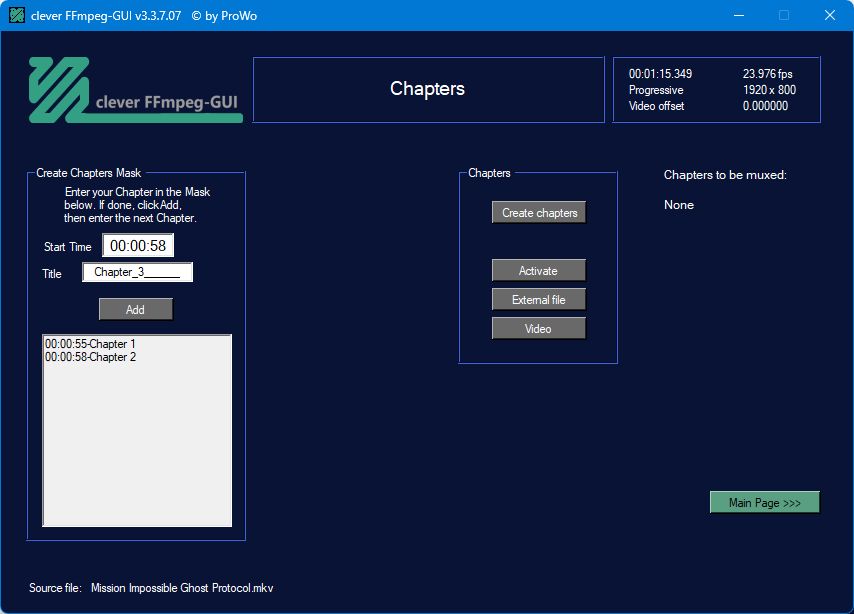Open the External file option
Screen dimensions: 854x614
[x=539, y=299]
